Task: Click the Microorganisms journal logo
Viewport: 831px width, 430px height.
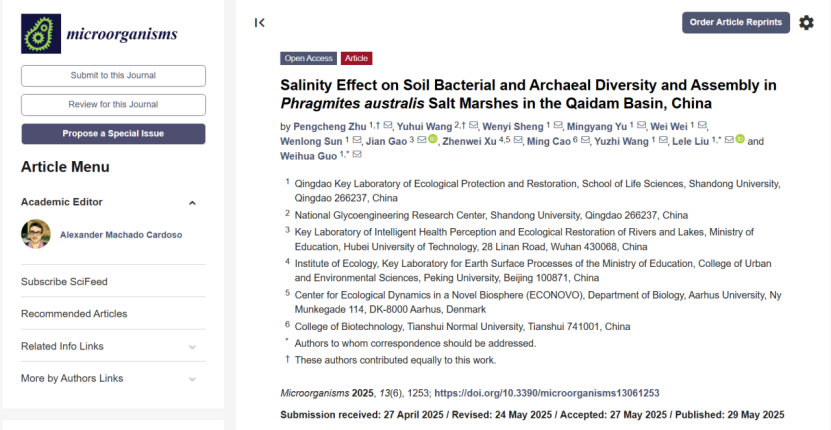Action: [x=99, y=34]
